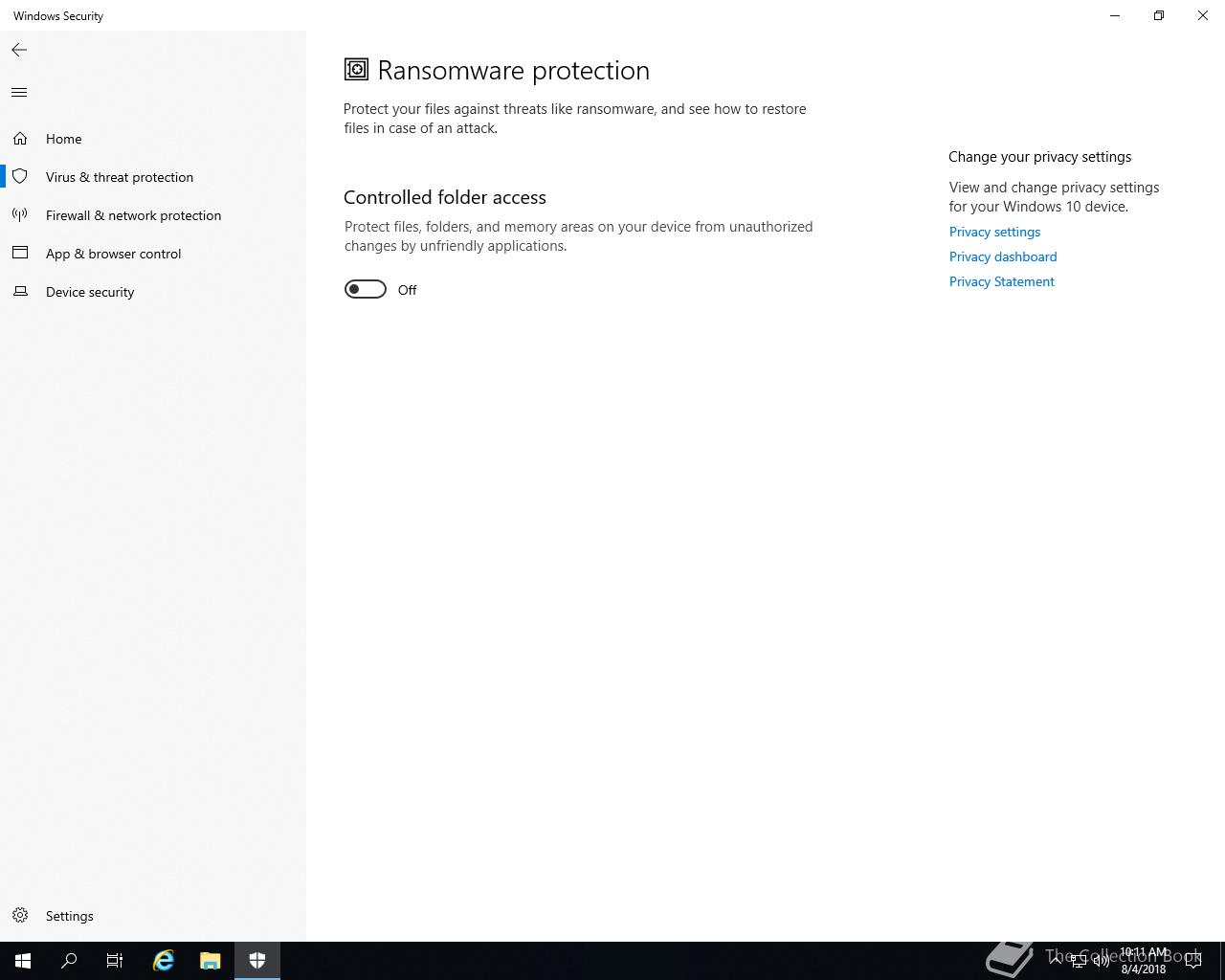Turn on Controlled folder access toggle

[365, 289]
